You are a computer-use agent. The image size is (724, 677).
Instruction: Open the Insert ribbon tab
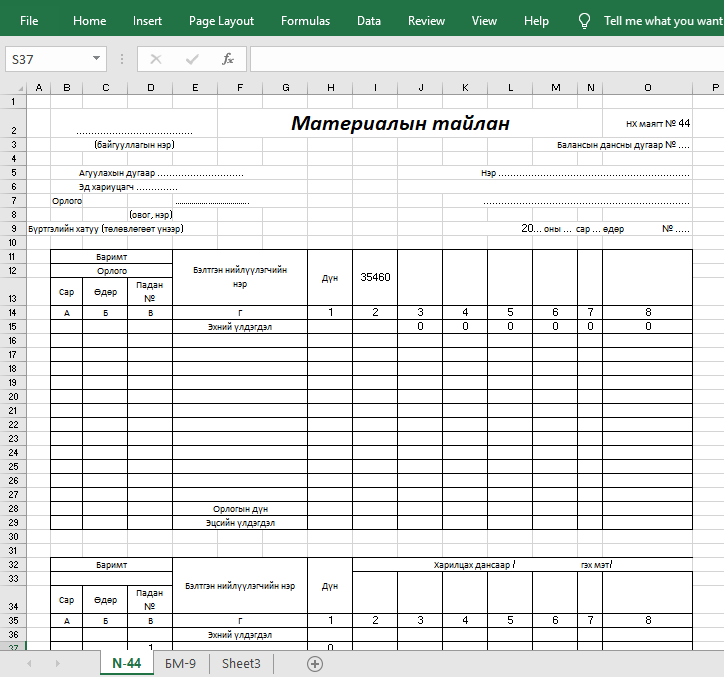point(147,21)
